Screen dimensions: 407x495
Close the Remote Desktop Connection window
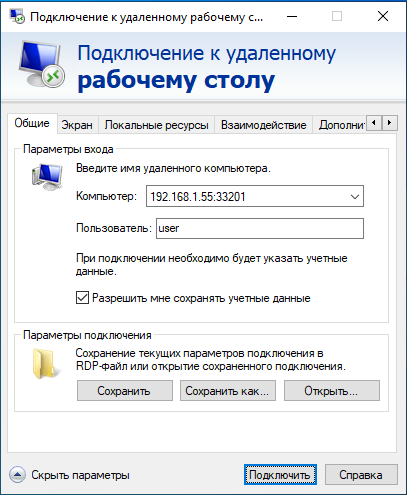[383, 16]
